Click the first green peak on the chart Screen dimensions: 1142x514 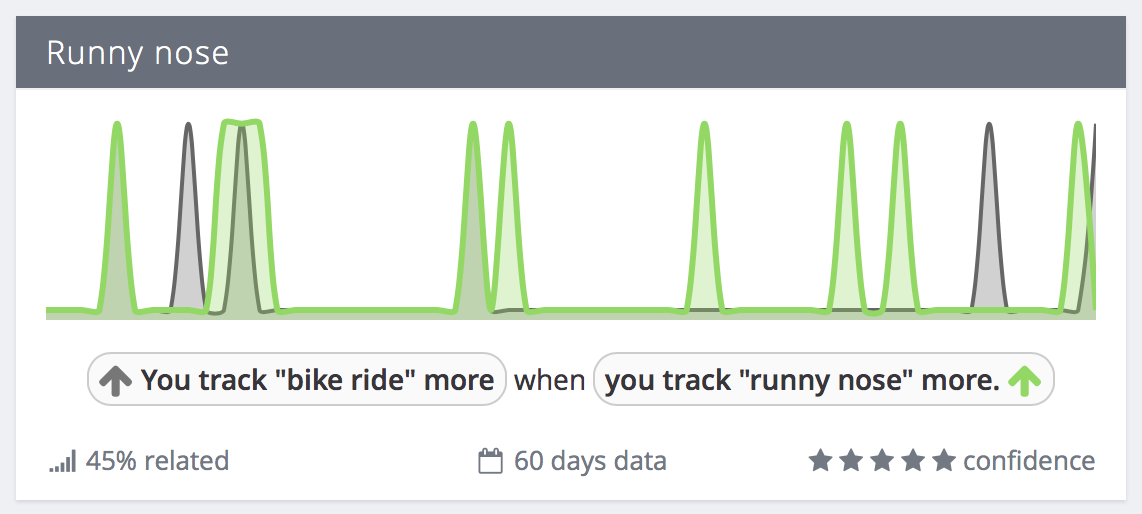[117, 217]
